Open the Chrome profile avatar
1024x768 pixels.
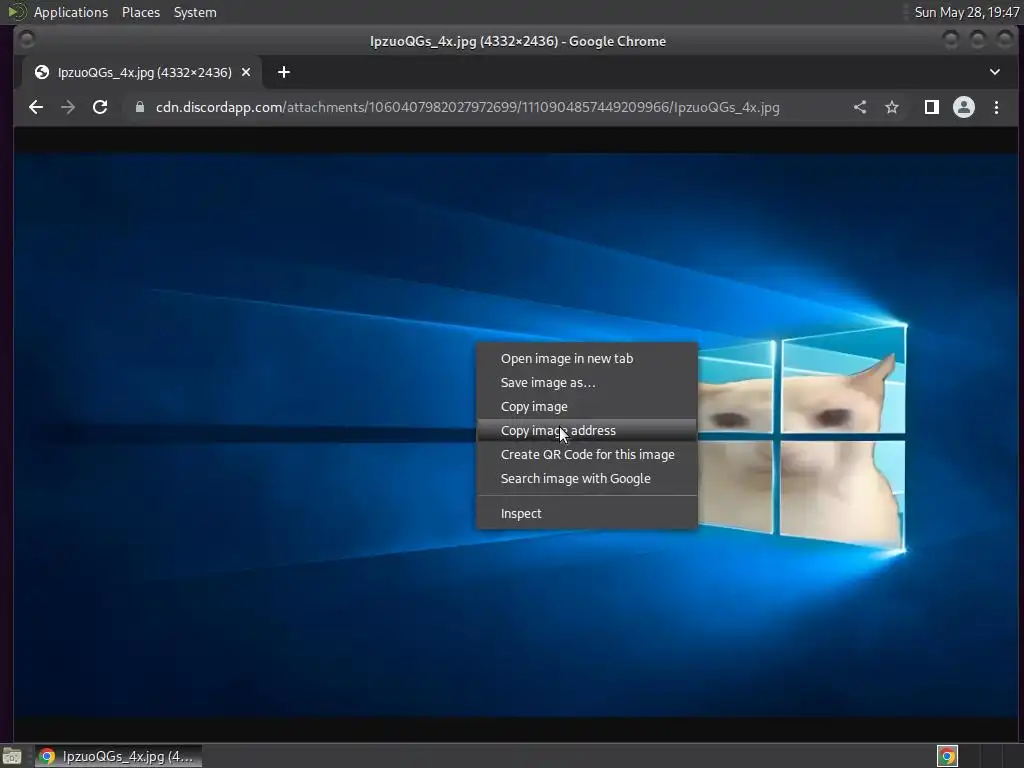coord(964,107)
